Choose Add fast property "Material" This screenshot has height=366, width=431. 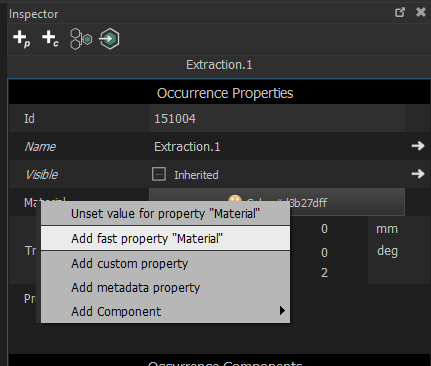(x=165, y=238)
